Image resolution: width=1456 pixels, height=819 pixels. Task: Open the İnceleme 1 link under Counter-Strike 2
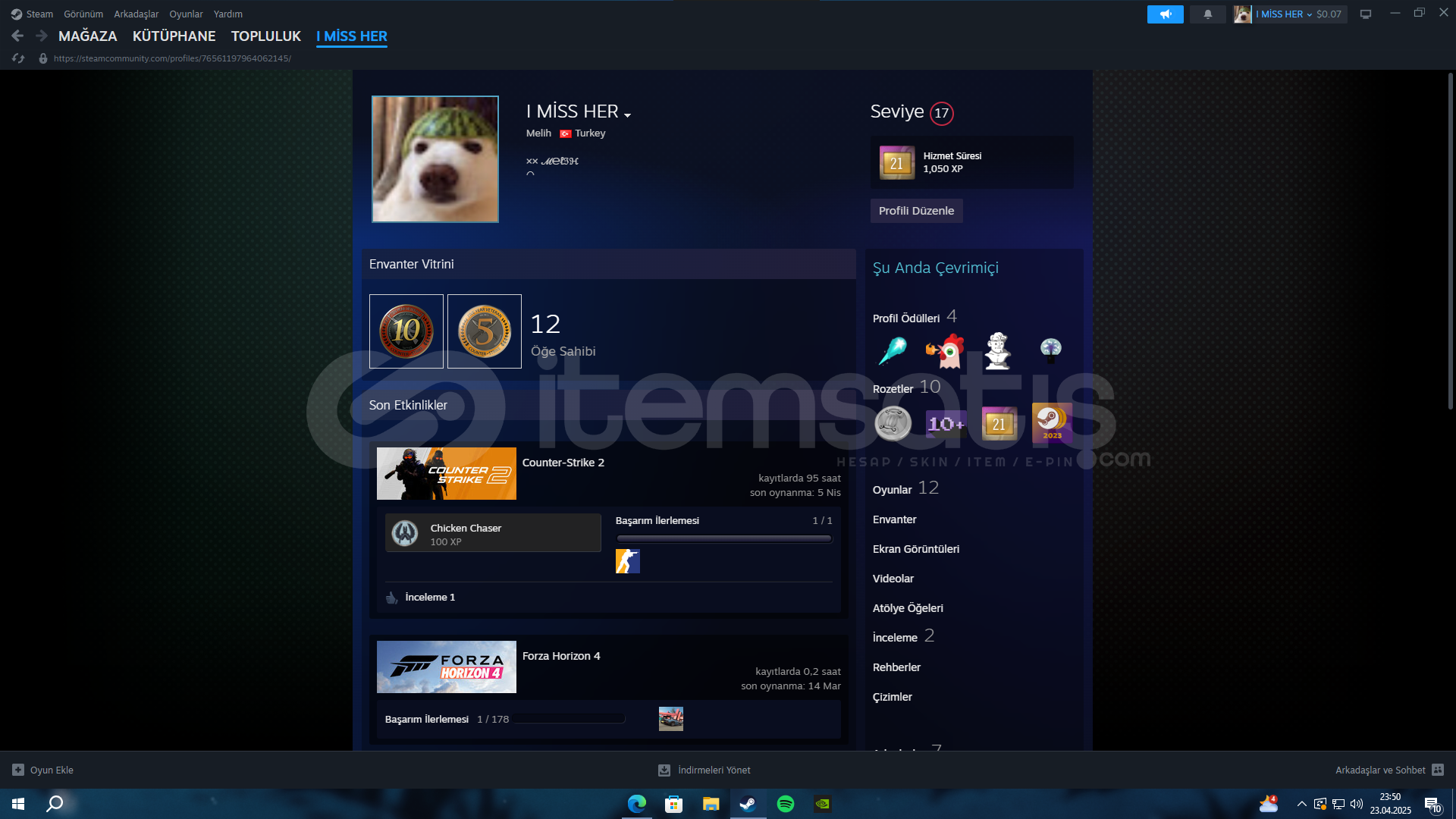pos(430,598)
